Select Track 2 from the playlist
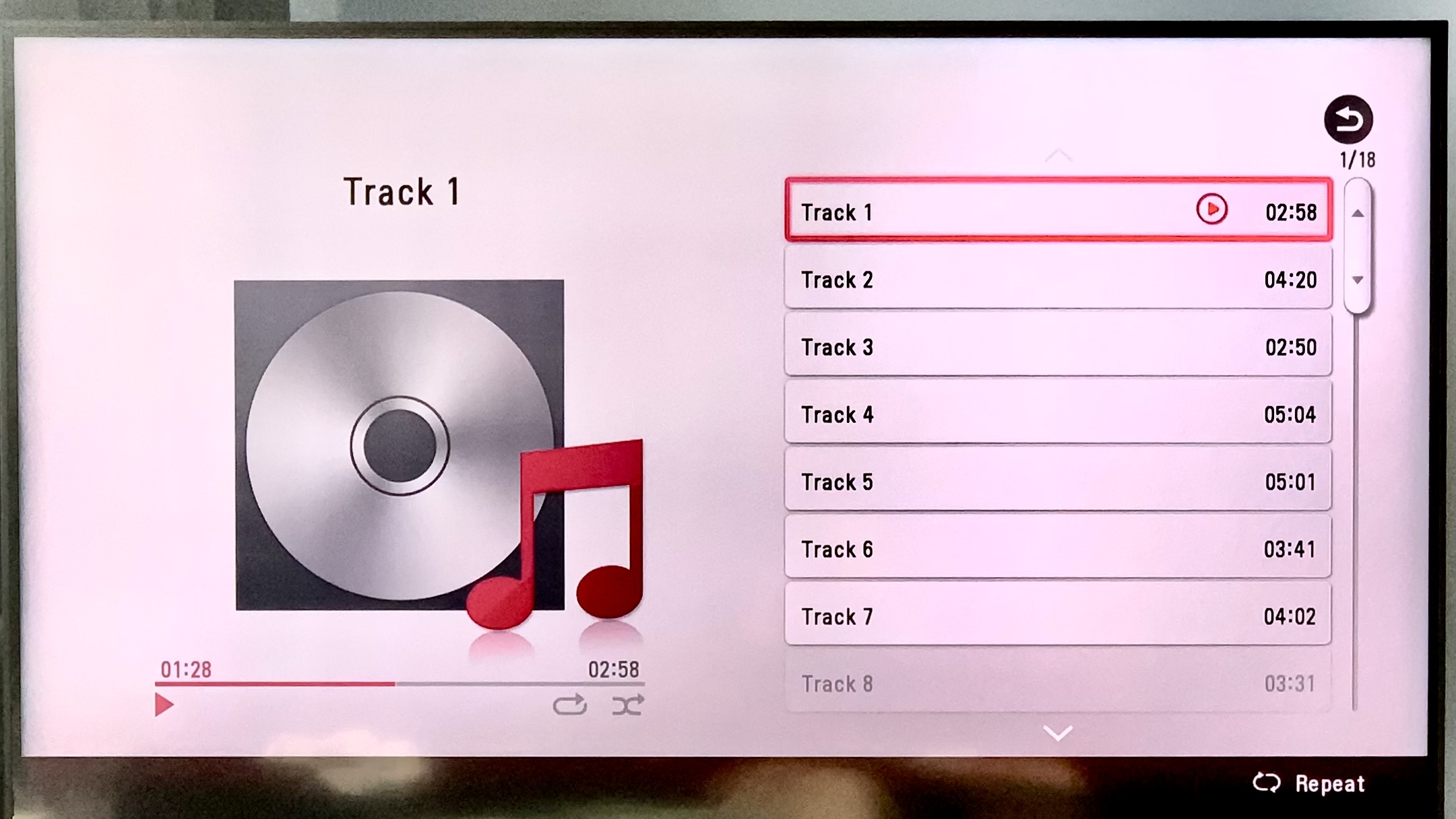1456x819 pixels. (1058, 280)
